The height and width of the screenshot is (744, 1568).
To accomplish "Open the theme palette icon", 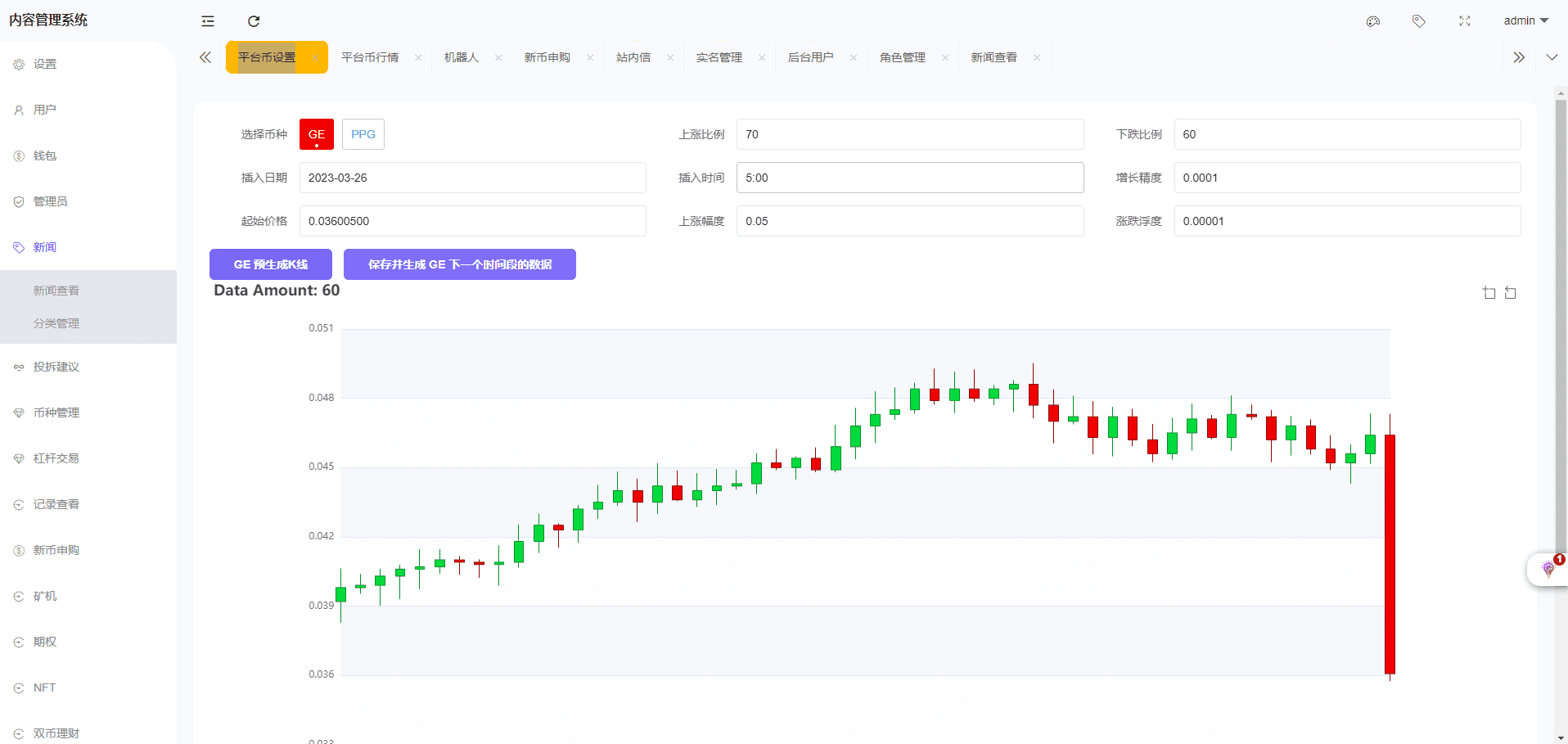I will point(1373,21).
